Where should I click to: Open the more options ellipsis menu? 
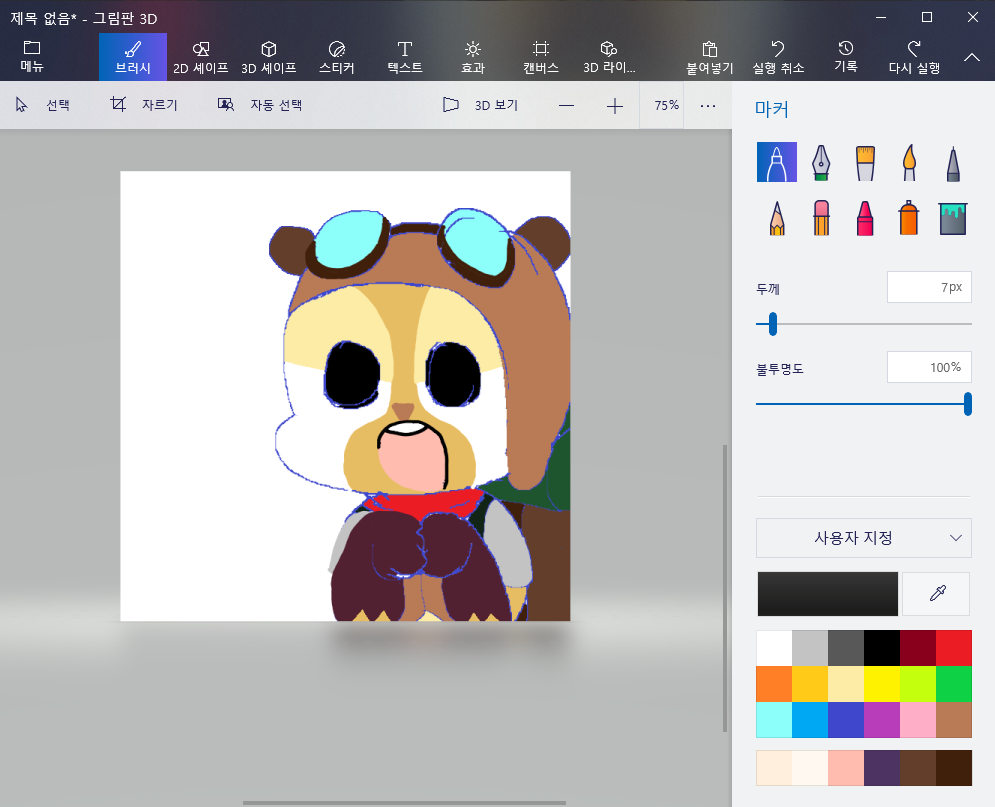point(708,105)
